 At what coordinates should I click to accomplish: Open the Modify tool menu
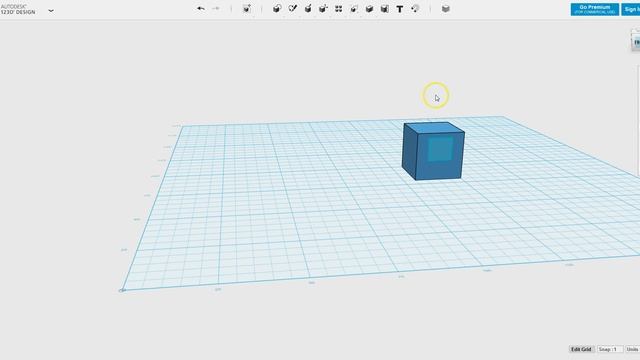(323, 9)
